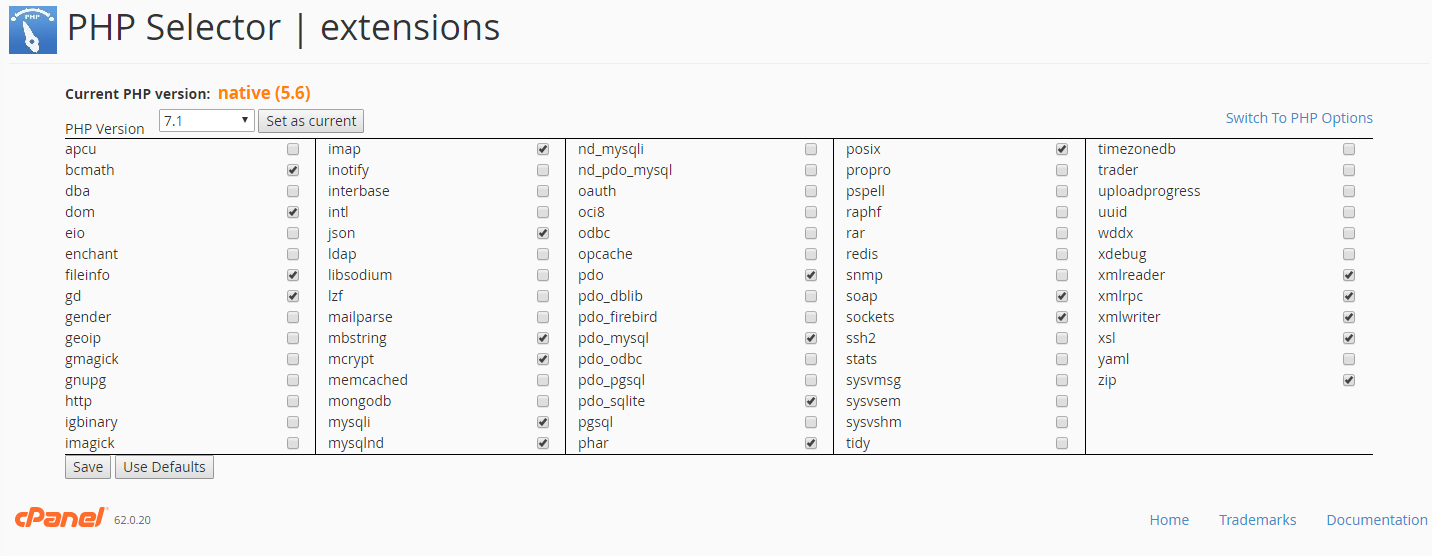1432x556 pixels.
Task: Enable the xdebug extension checkbox
Action: 1349,254
